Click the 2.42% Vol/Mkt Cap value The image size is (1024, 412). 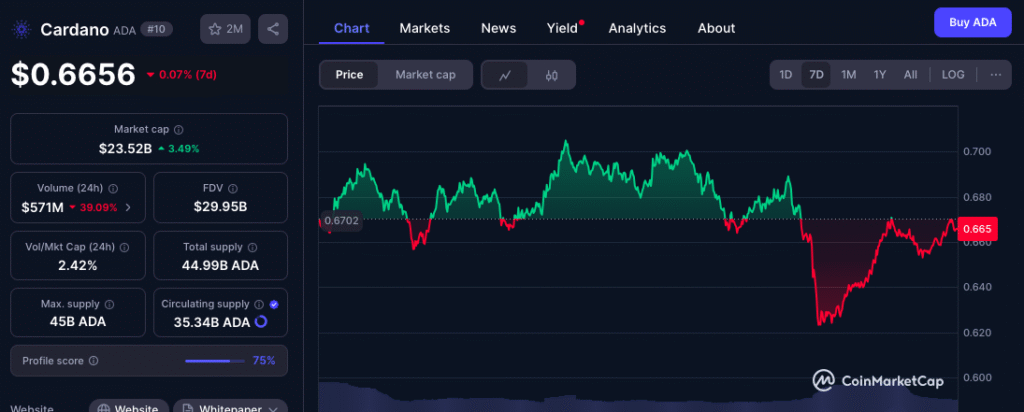click(78, 266)
